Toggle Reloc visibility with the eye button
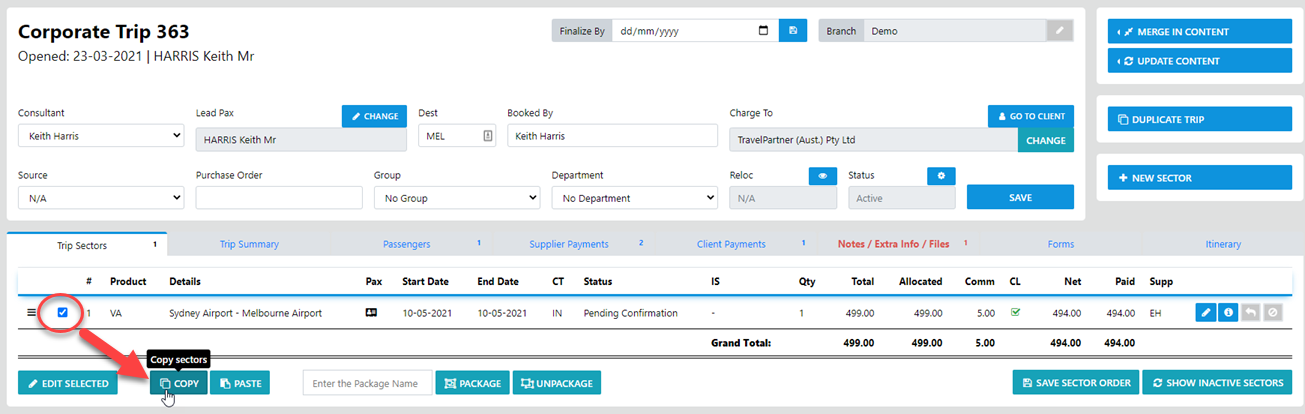Screen dimensions: 1305x414 822,175
